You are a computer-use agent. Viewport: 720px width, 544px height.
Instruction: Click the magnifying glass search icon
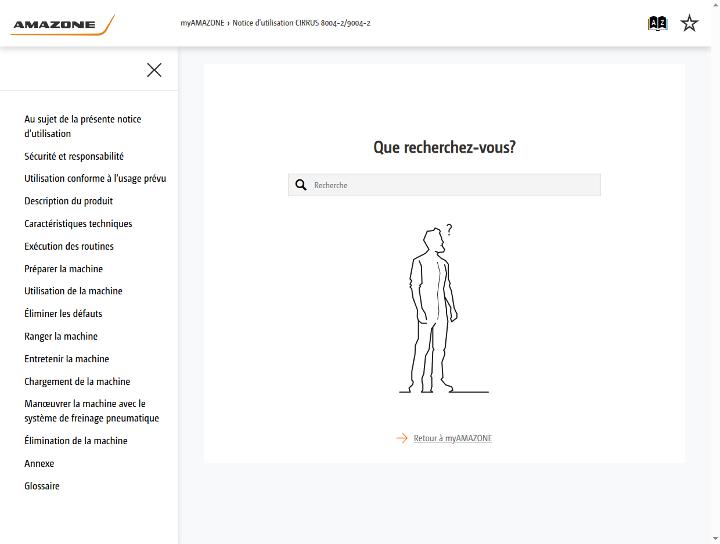[301, 185]
